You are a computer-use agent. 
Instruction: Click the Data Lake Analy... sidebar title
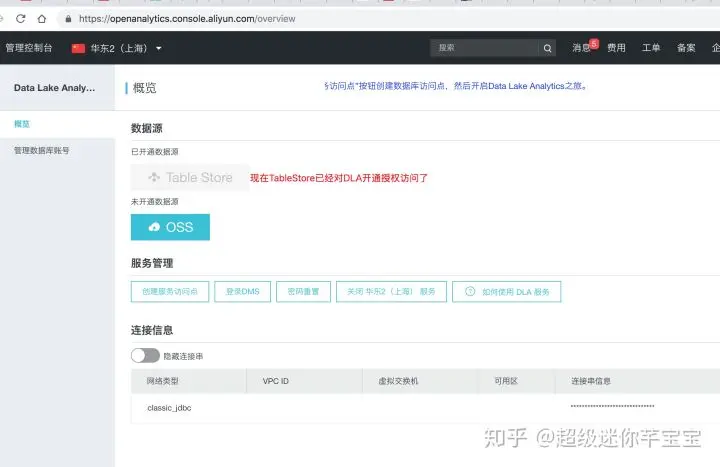tap(55, 88)
